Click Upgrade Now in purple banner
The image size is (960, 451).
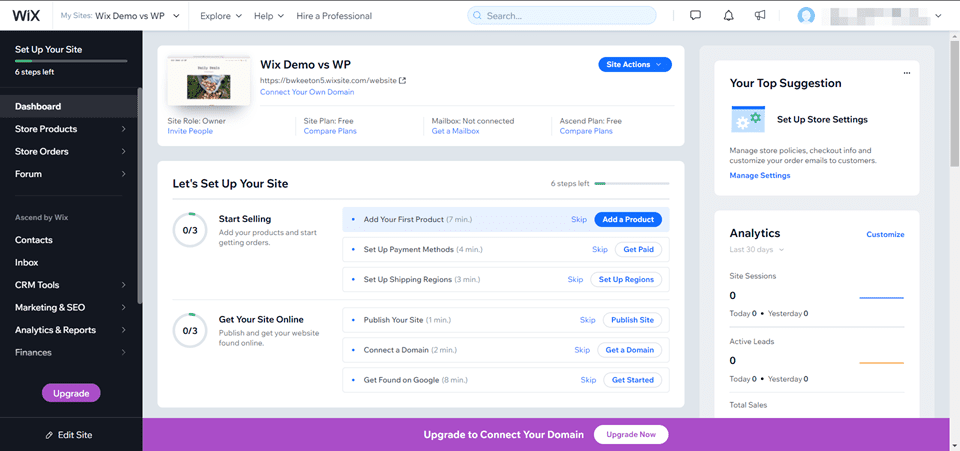631,434
